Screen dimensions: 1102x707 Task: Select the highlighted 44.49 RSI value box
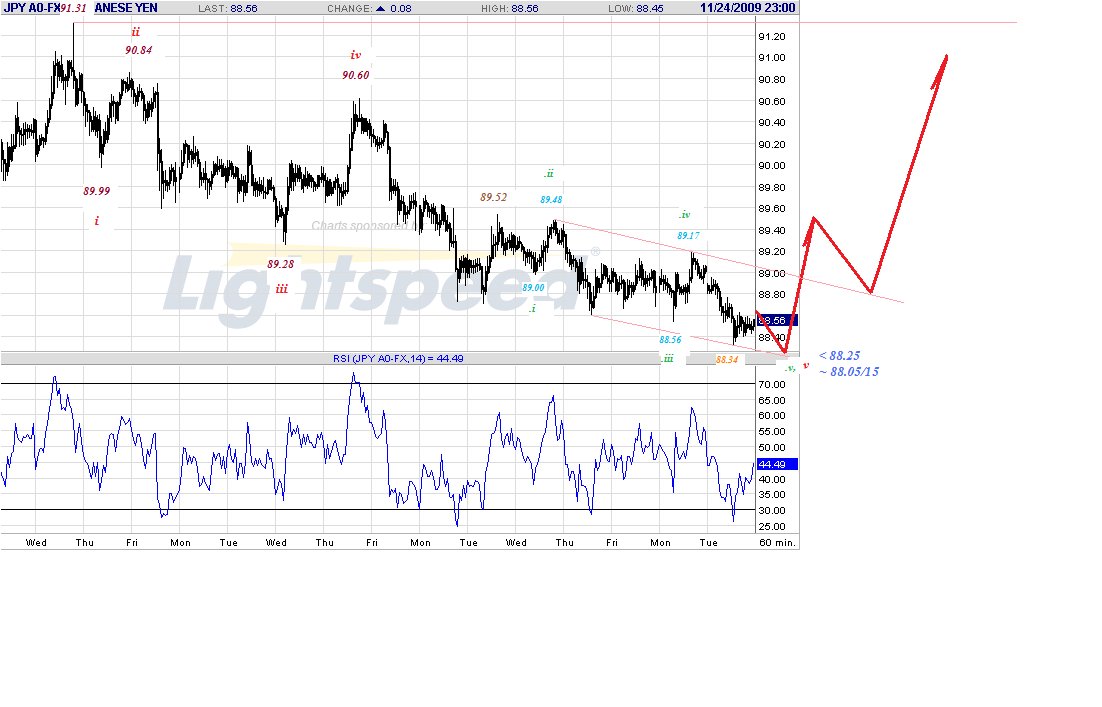(x=777, y=465)
